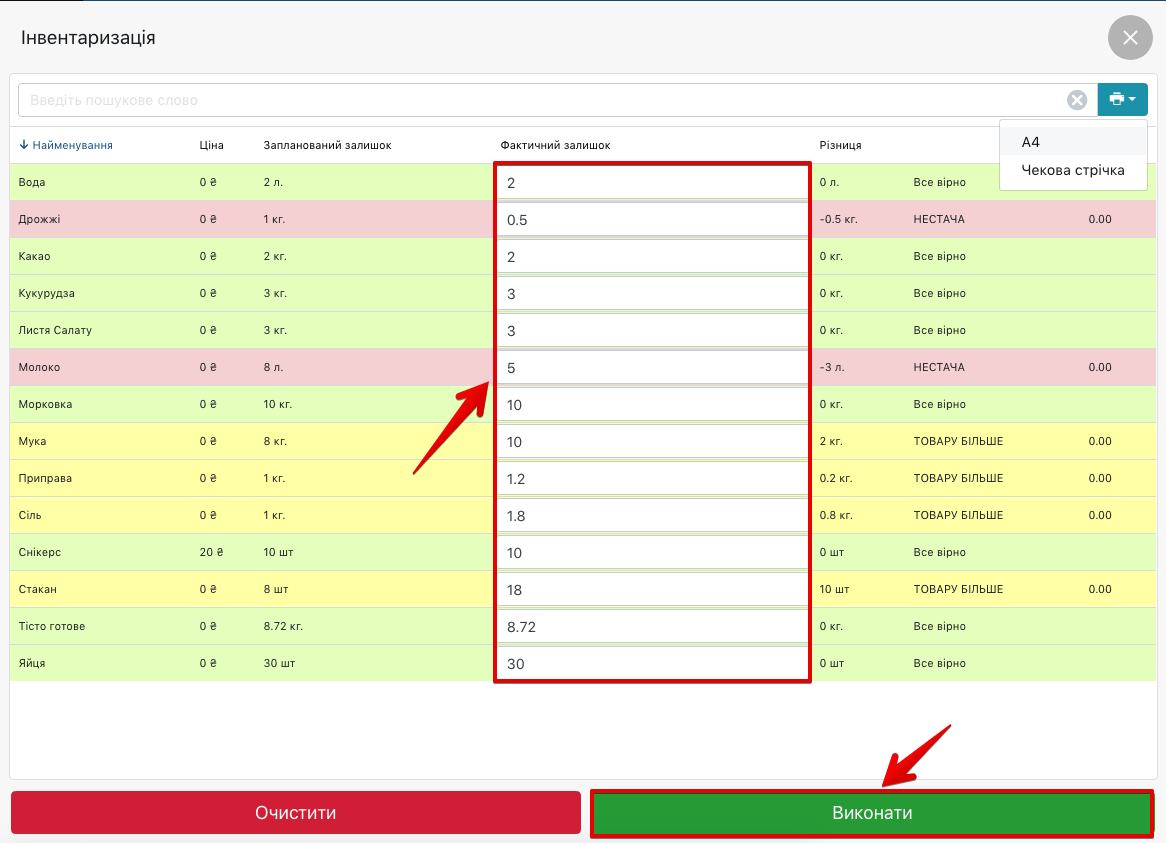
Task: Clear the search field using circled X icon
Action: 1077,100
